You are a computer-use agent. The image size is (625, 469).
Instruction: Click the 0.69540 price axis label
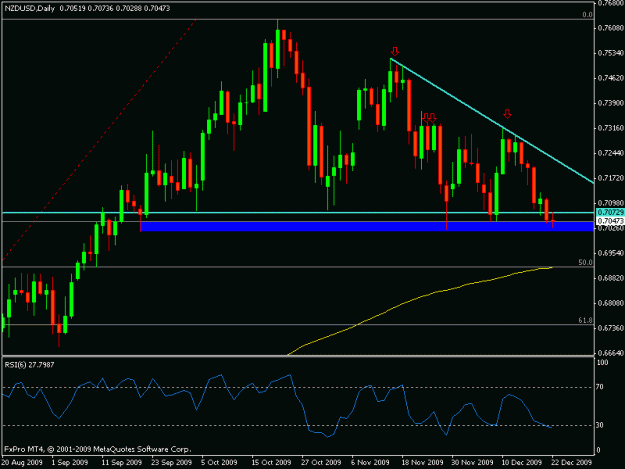click(x=610, y=253)
